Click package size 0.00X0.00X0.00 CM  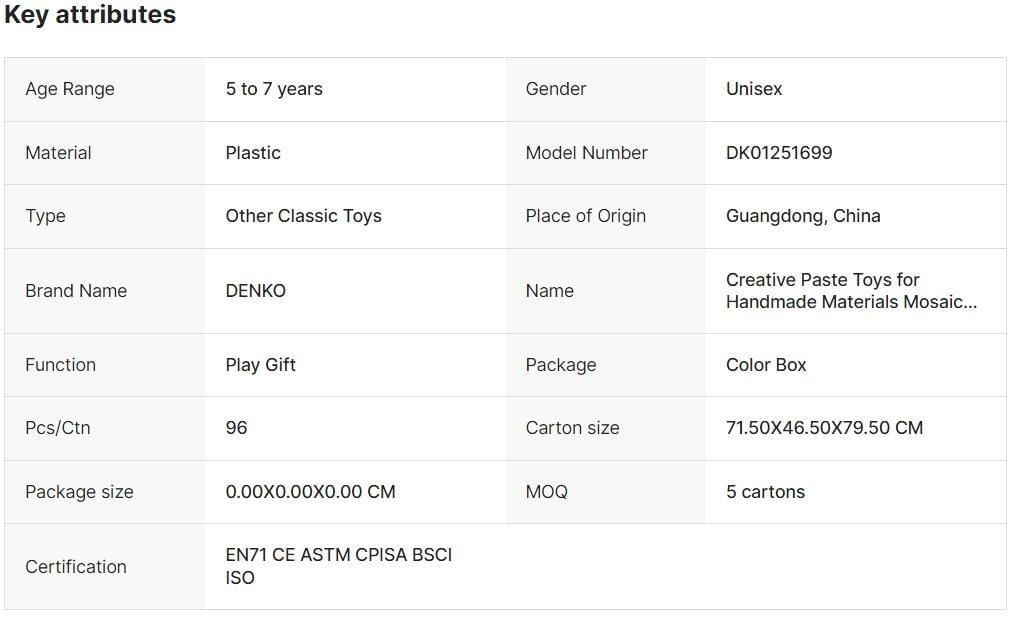(310, 492)
